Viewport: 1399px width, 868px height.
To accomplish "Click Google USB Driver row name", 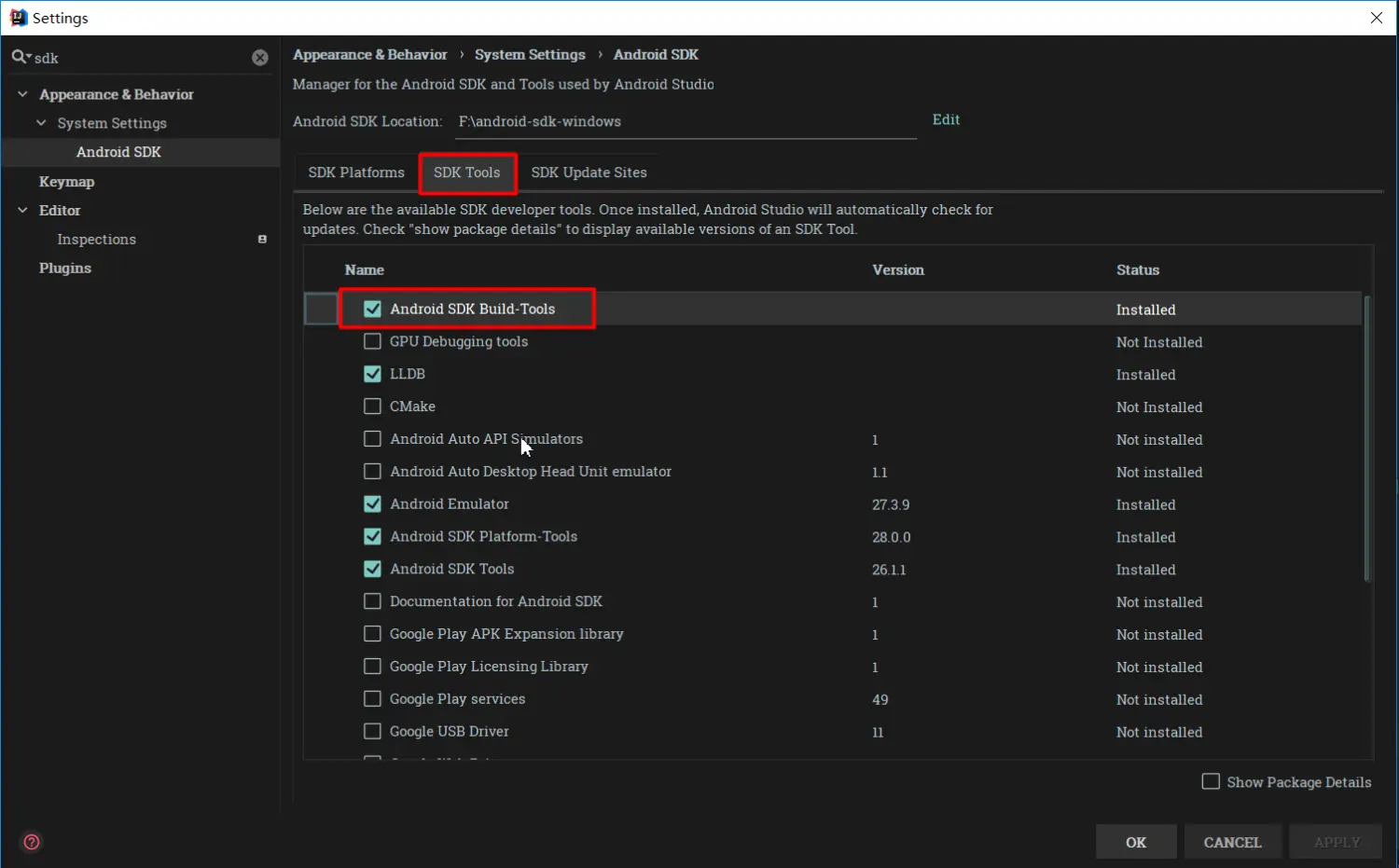I will click(x=449, y=732).
